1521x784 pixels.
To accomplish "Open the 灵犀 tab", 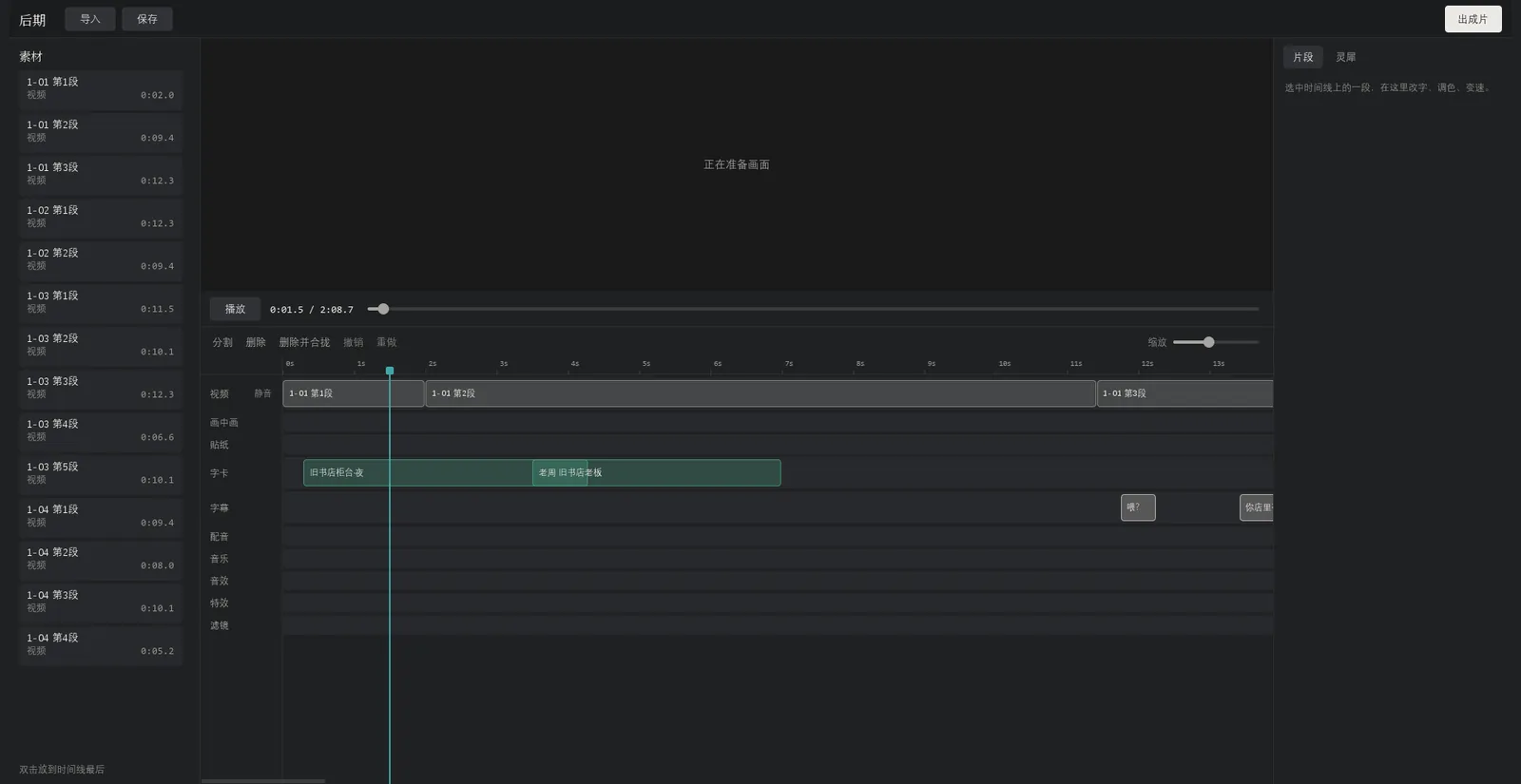I will click(1345, 57).
